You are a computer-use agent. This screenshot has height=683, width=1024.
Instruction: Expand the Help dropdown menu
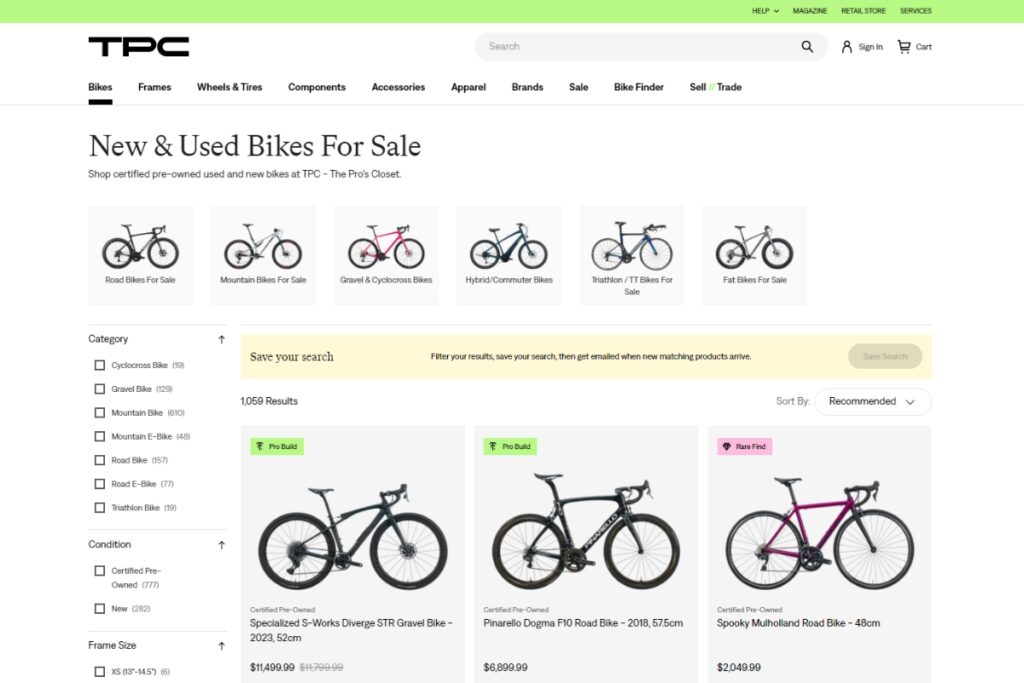coord(765,11)
